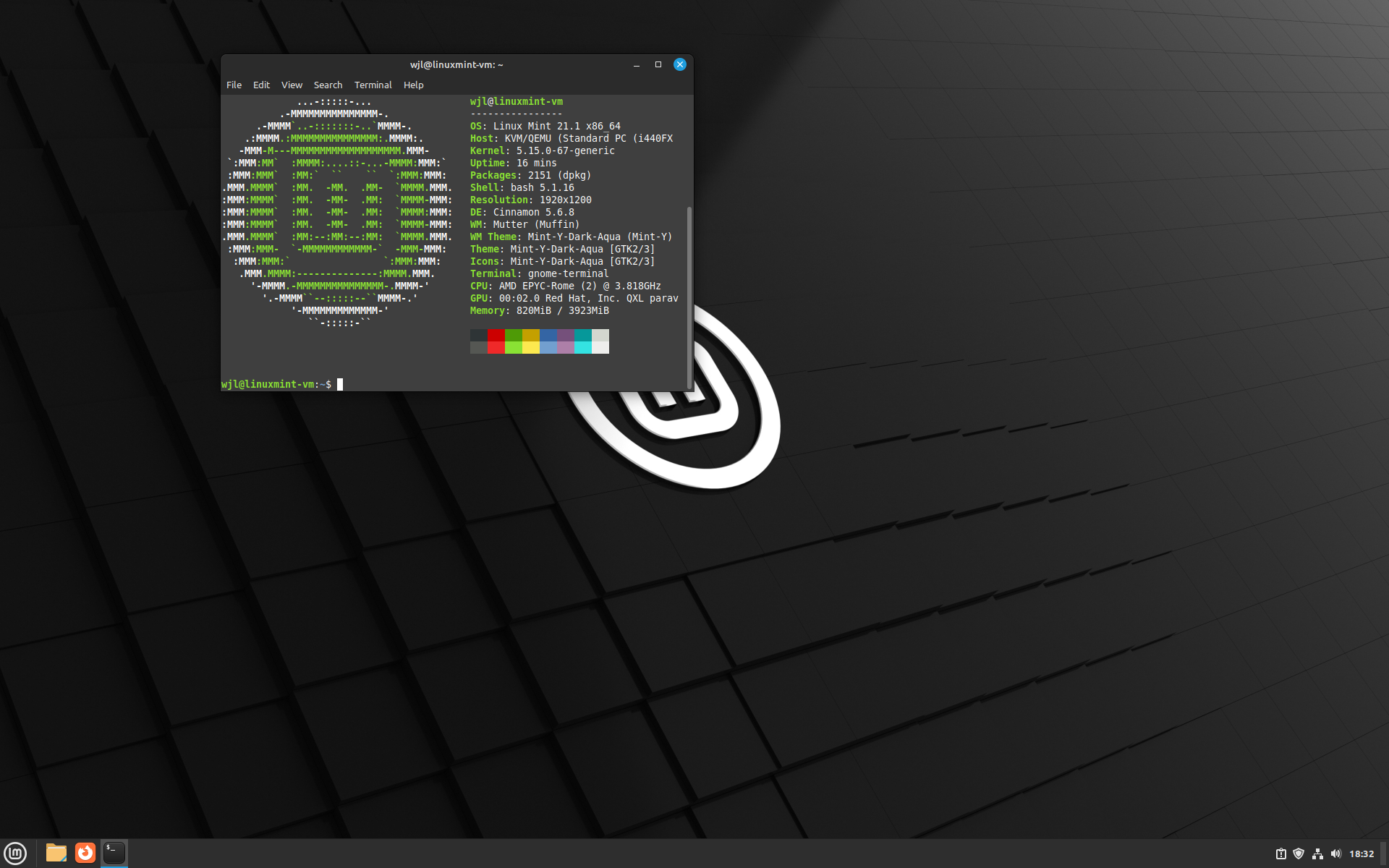Click the "Packages: 2151 (dpkg)" line
Image resolution: width=1389 pixels, height=868 pixels.
531,175
